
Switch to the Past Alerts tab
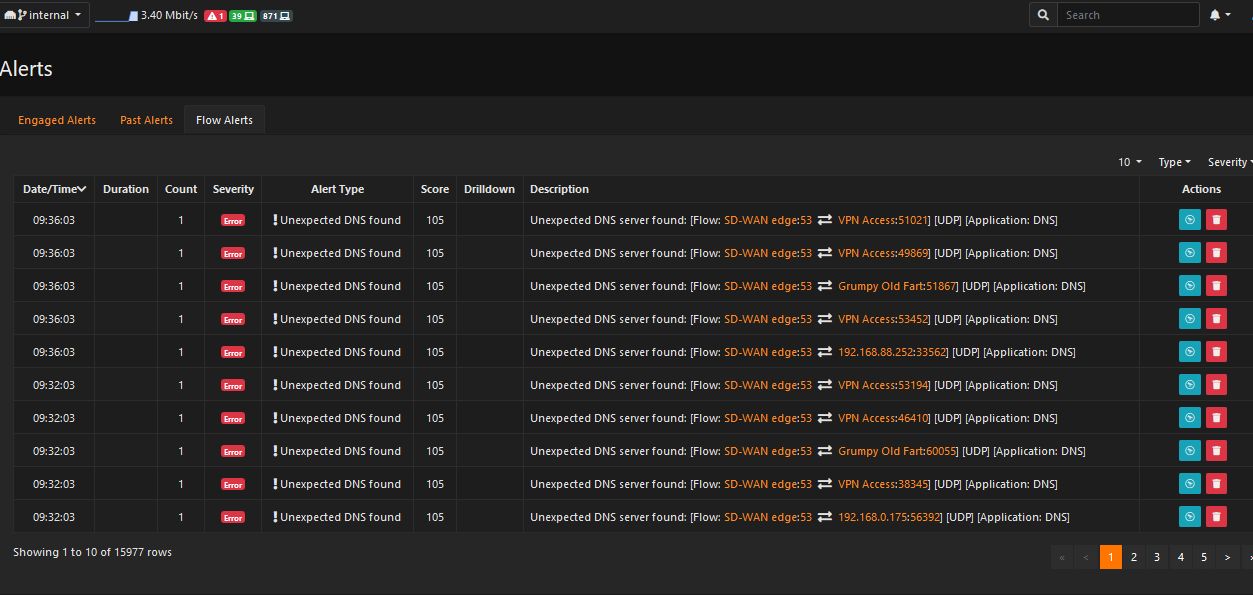click(x=146, y=119)
